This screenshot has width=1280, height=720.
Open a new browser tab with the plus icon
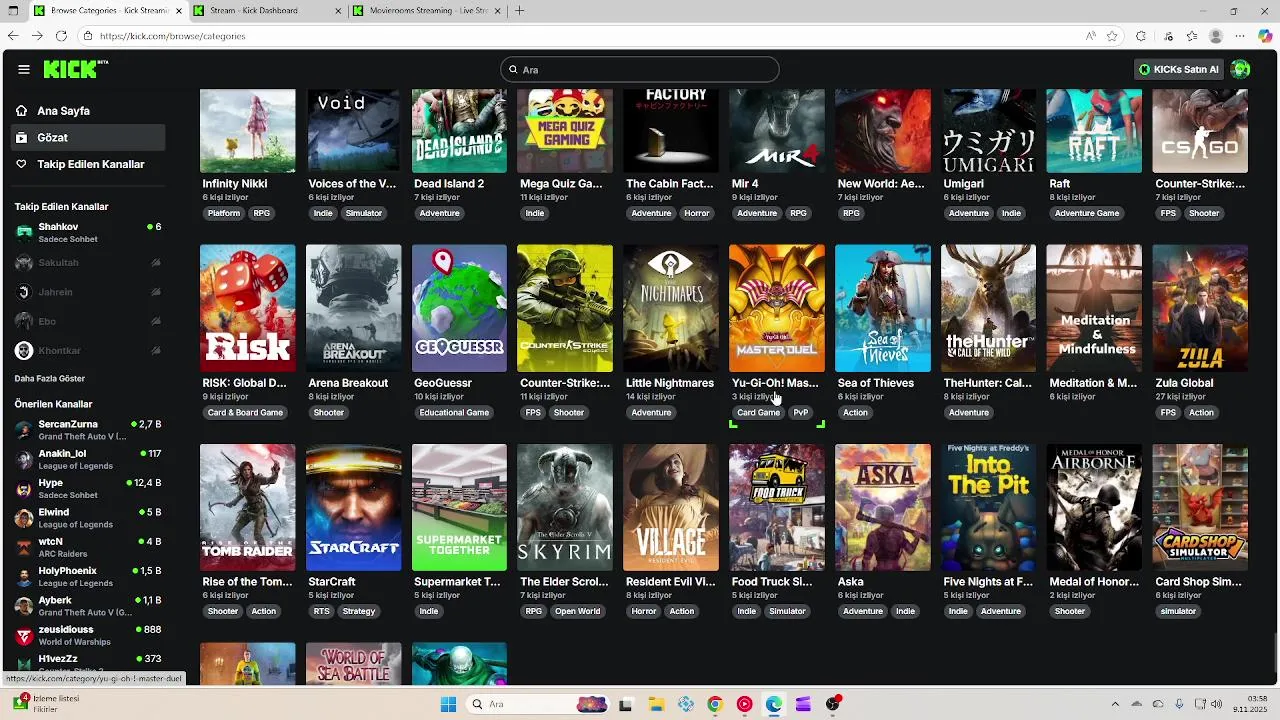coord(519,11)
